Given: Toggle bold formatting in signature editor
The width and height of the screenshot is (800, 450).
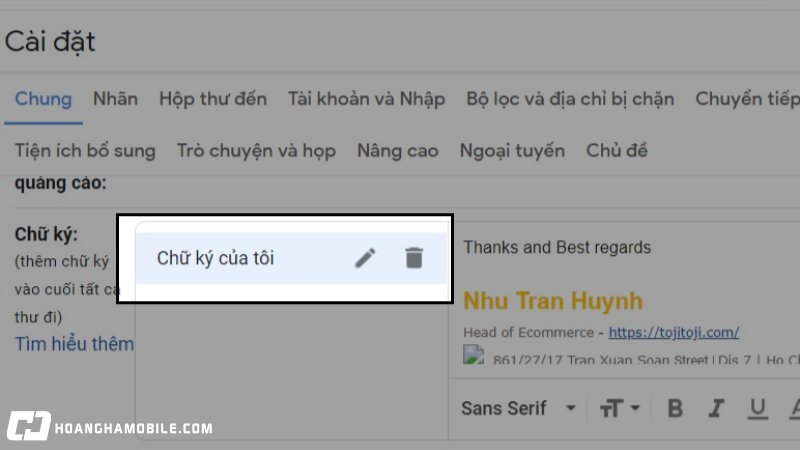Looking at the screenshot, I should tap(675, 408).
